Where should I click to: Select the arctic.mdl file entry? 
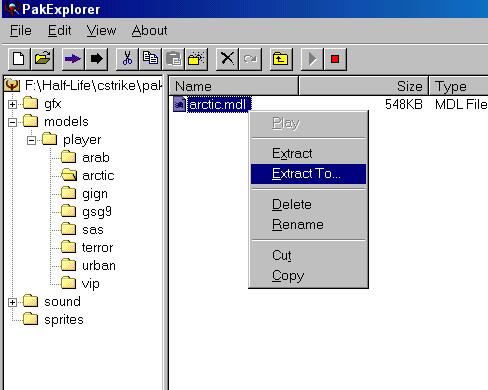[217, 105]
